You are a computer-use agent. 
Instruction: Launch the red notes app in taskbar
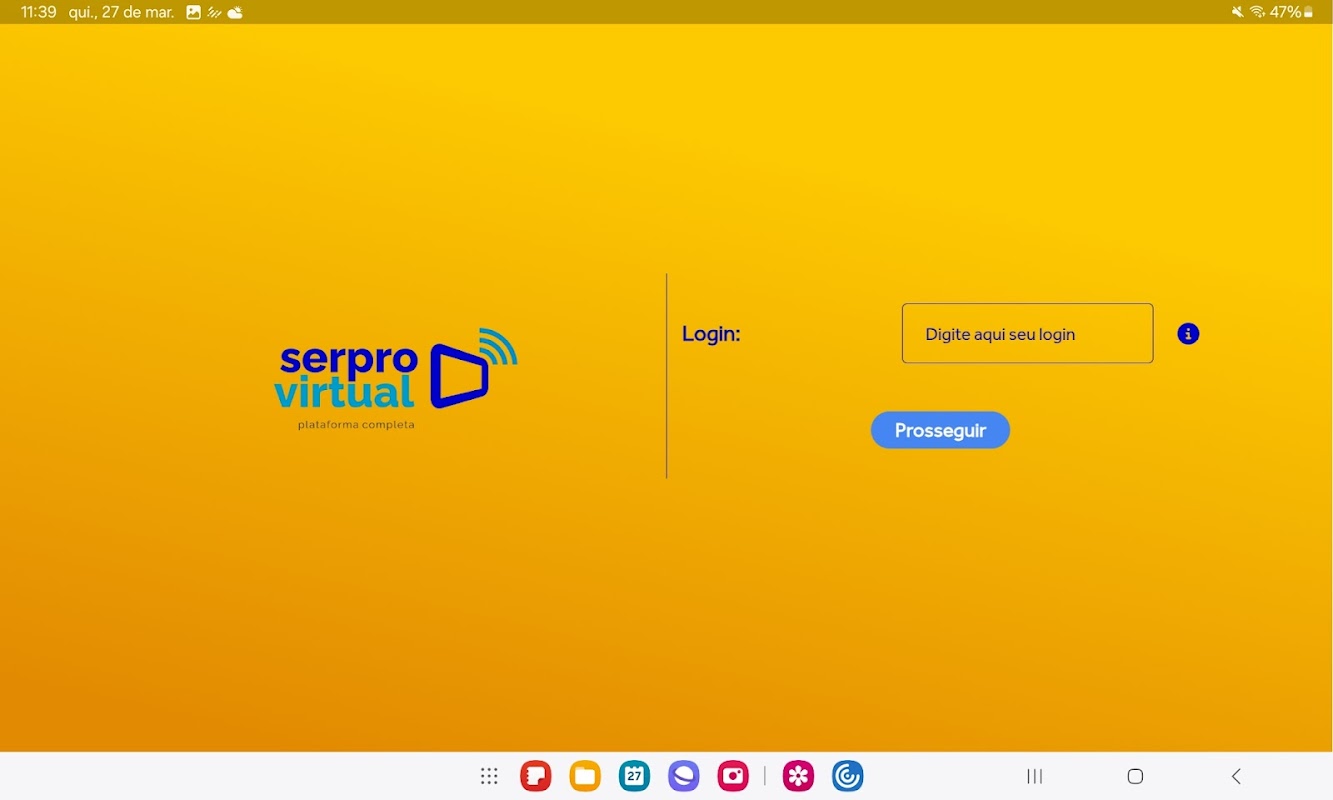point(536,776)
